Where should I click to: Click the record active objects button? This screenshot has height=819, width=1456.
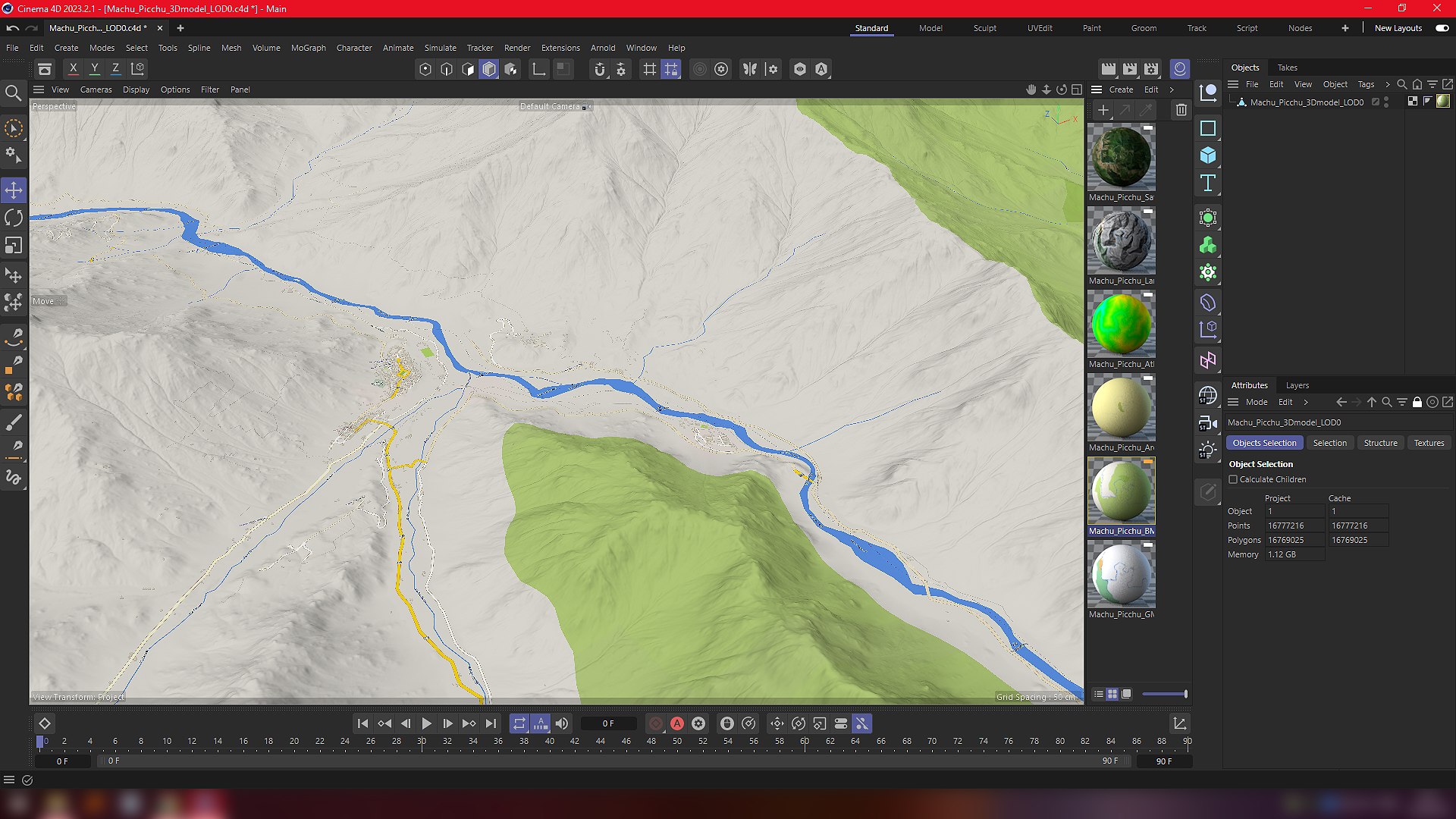(x=656, y=723)
